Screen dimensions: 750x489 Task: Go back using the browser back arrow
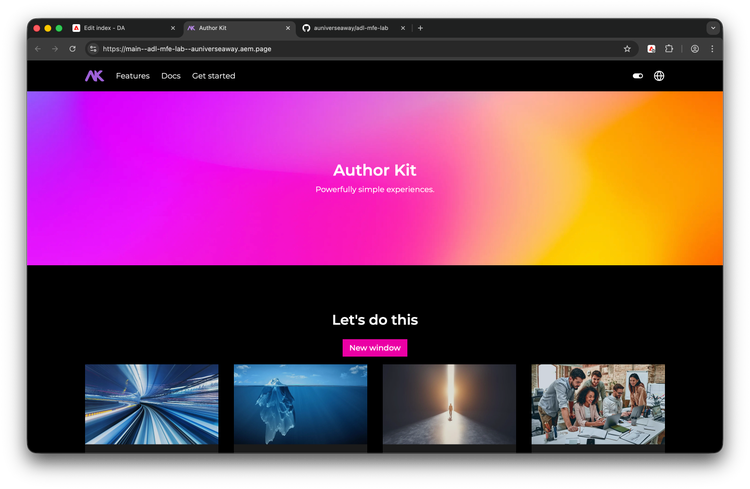pos(38,48)
